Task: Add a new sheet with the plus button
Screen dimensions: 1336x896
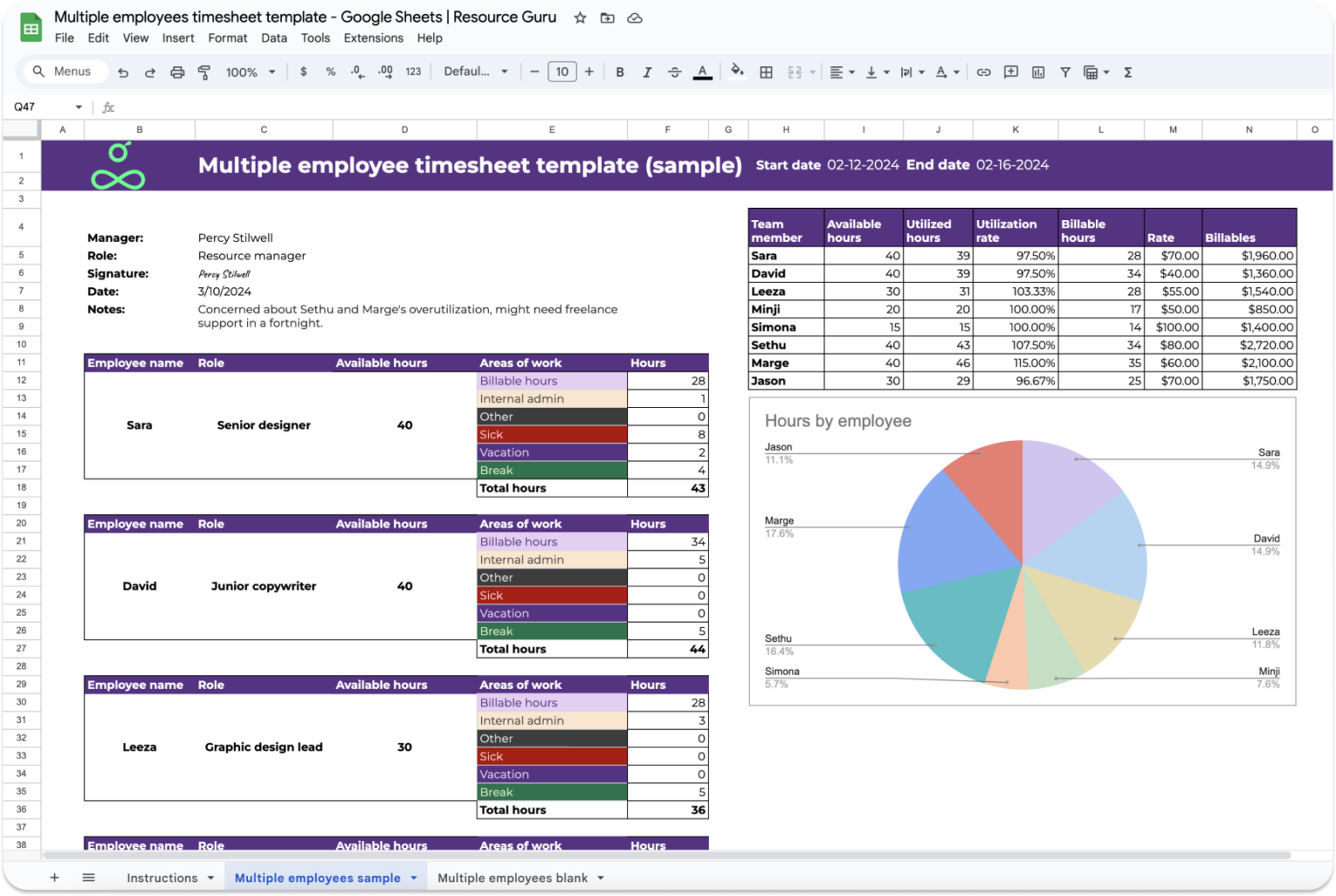Action: coord(55,877)
